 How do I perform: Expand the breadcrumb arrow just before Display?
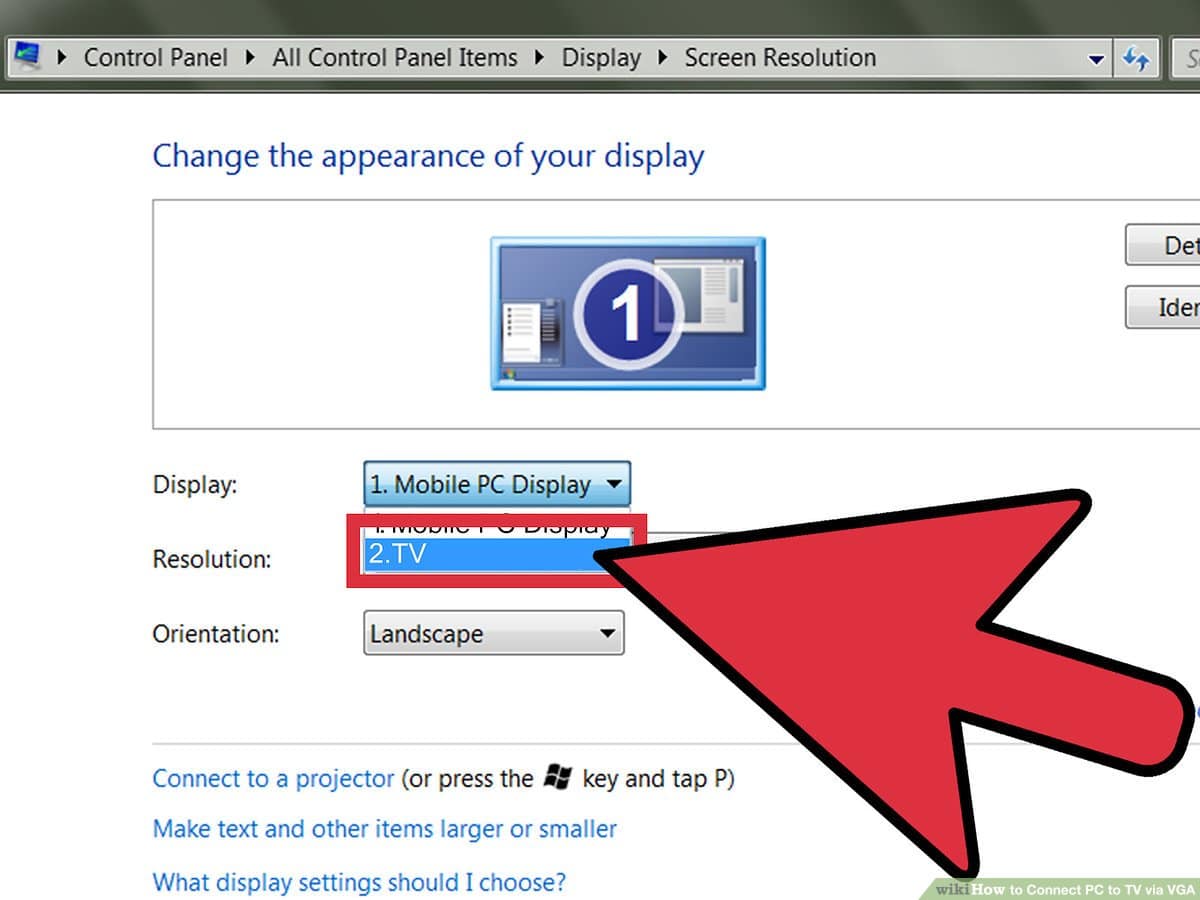(x=540, y=58)
